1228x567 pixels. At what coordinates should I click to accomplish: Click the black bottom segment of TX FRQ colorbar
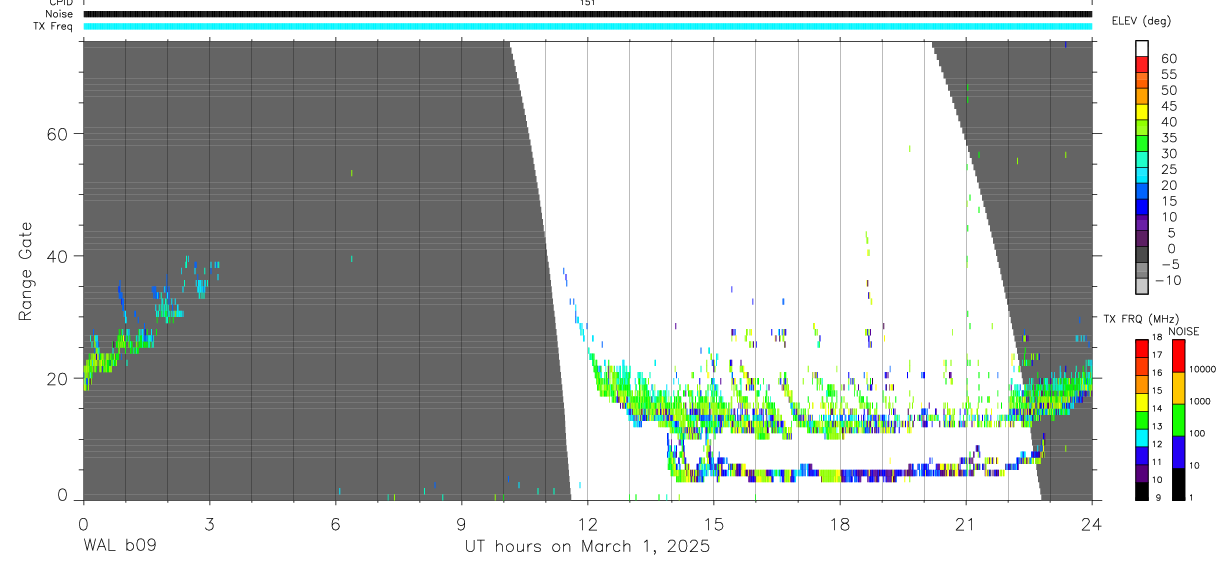point(1142,491)
